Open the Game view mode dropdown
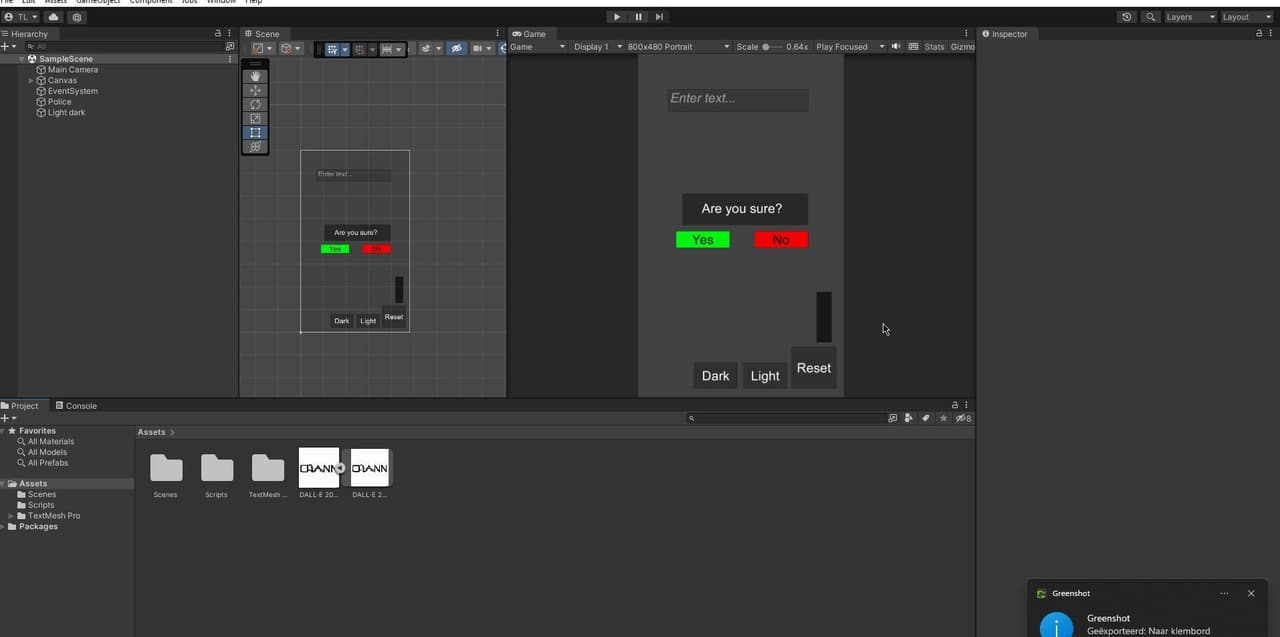This screenshot has width=1280, height=637. pos(538,47)
